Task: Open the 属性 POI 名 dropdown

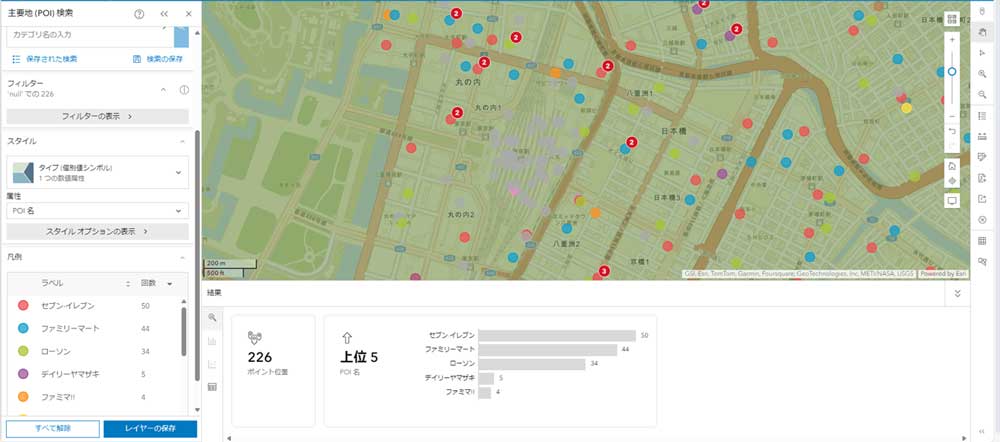Action: [x=97, y=211]
